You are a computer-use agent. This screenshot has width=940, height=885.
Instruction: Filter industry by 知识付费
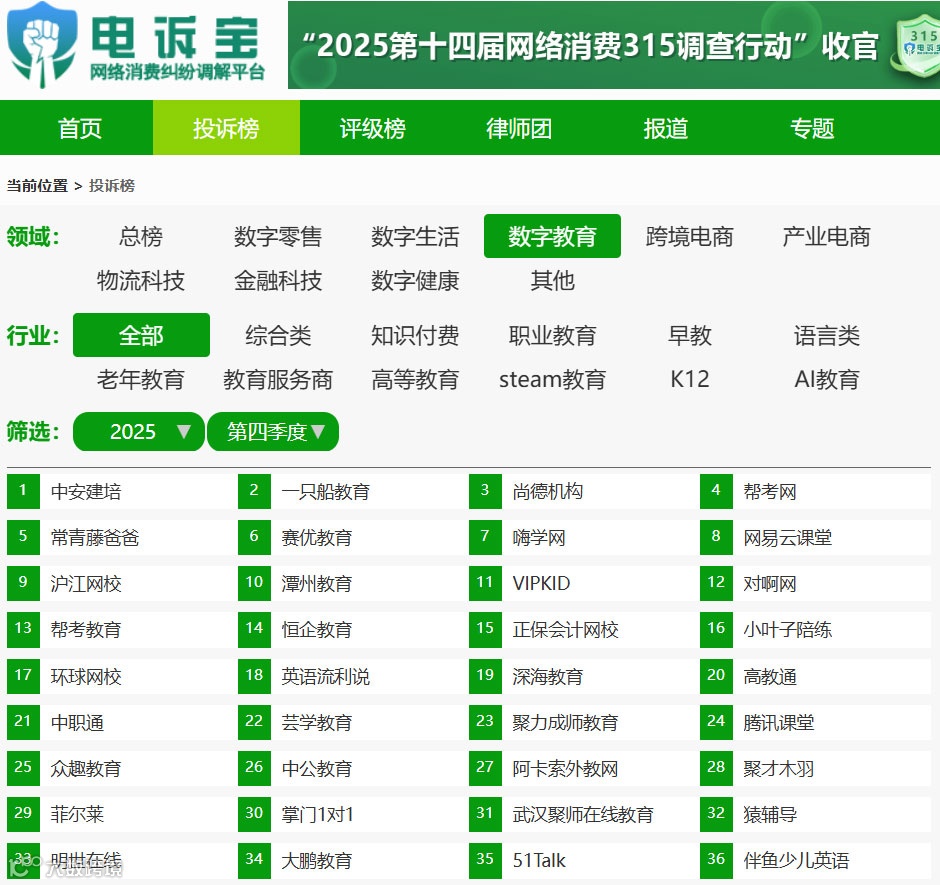415,335
